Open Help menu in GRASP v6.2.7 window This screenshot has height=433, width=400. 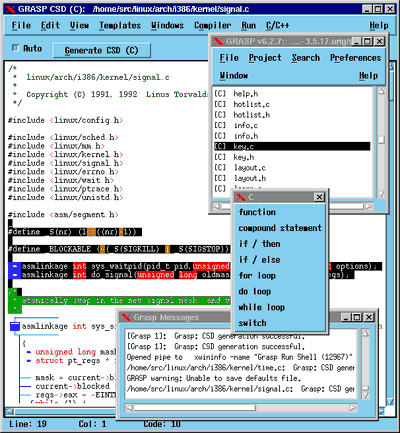(x=368, y=76)
